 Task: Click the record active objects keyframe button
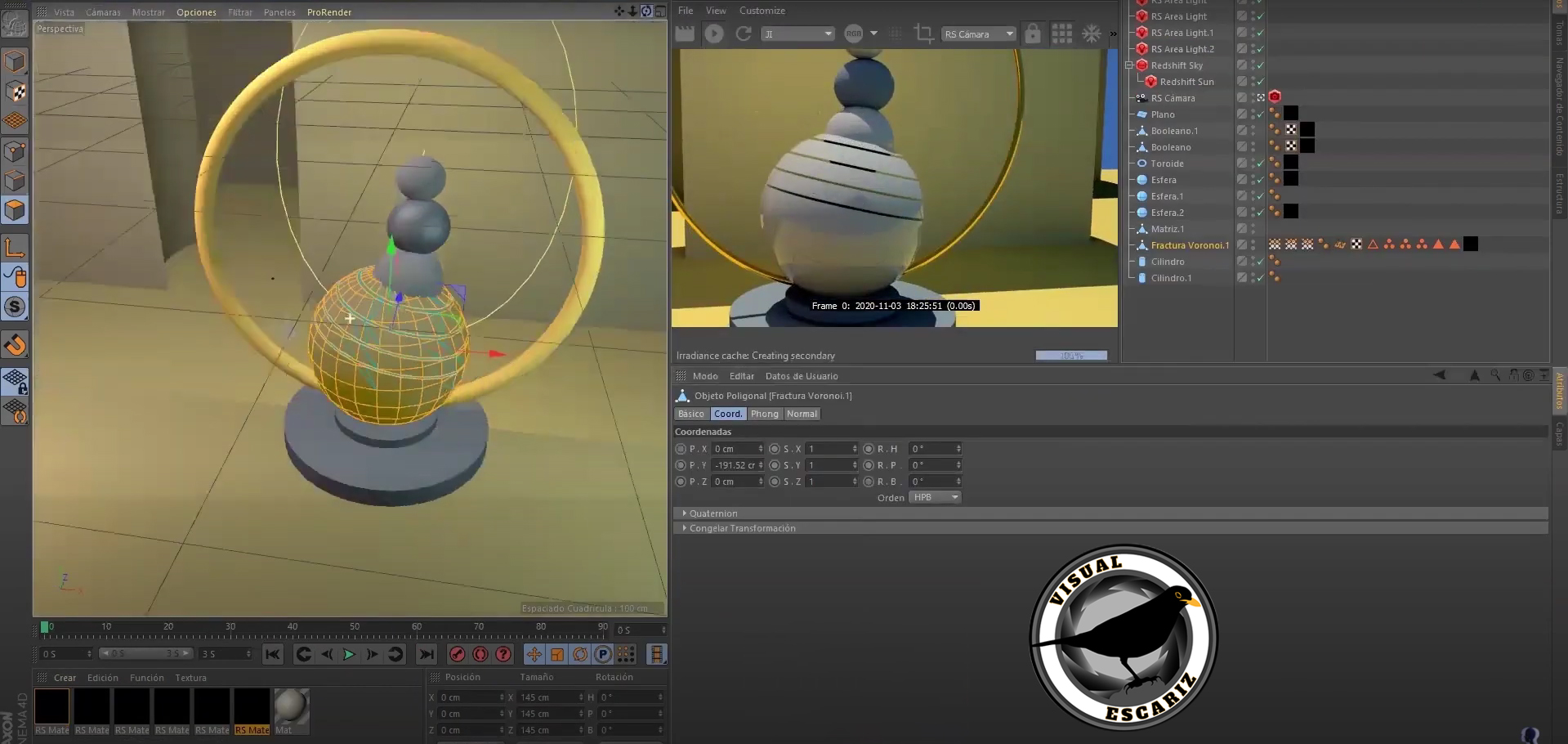[x=458, y=654]
